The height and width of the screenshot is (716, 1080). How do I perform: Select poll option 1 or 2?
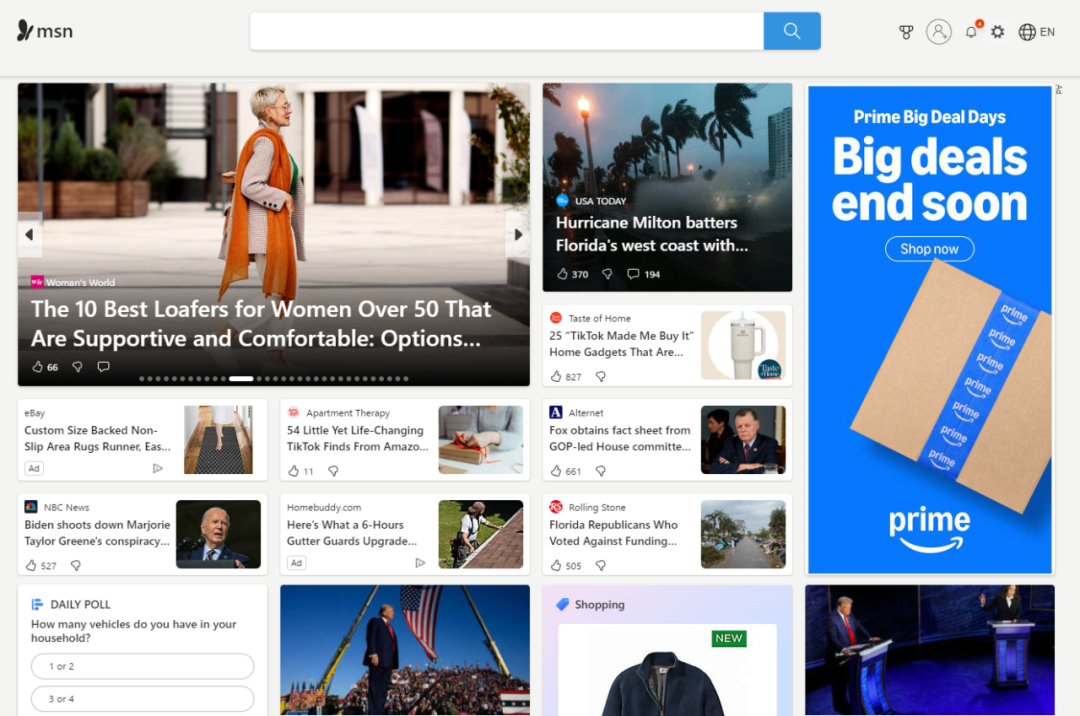(143, 666)
